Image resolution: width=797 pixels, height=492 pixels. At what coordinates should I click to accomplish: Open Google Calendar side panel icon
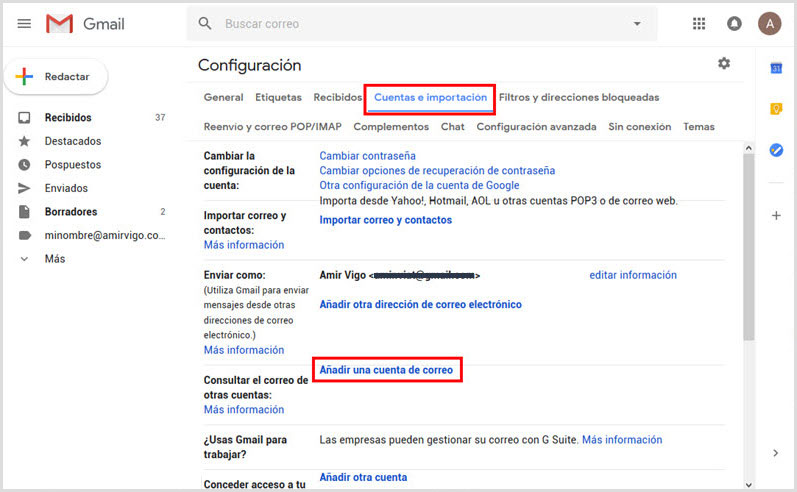pyautogui.click(x=776, y=68)
